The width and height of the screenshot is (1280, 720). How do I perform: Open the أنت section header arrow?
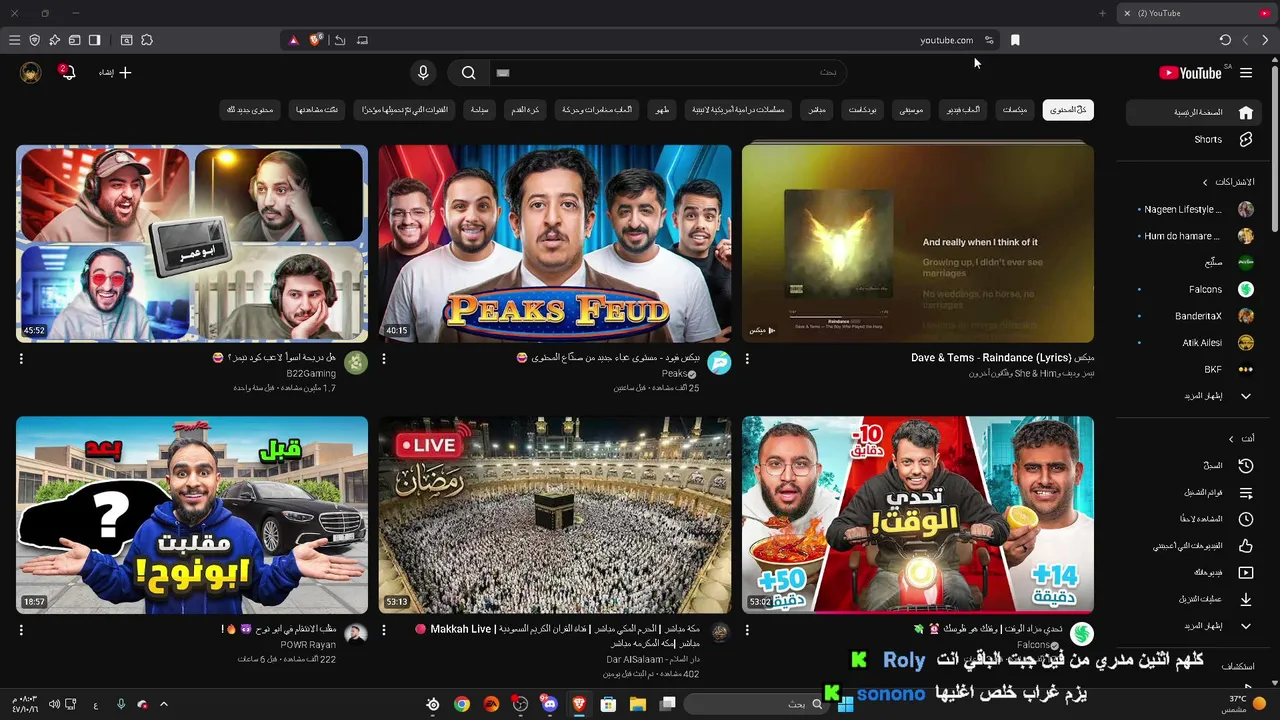pyautogui.click(x=1231, y=439)
